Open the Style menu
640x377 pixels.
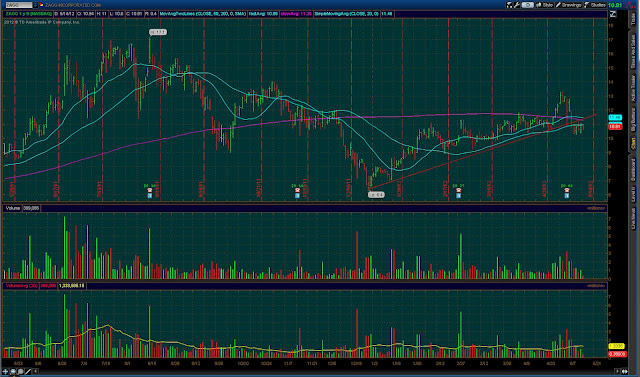(x=544, y=5)
